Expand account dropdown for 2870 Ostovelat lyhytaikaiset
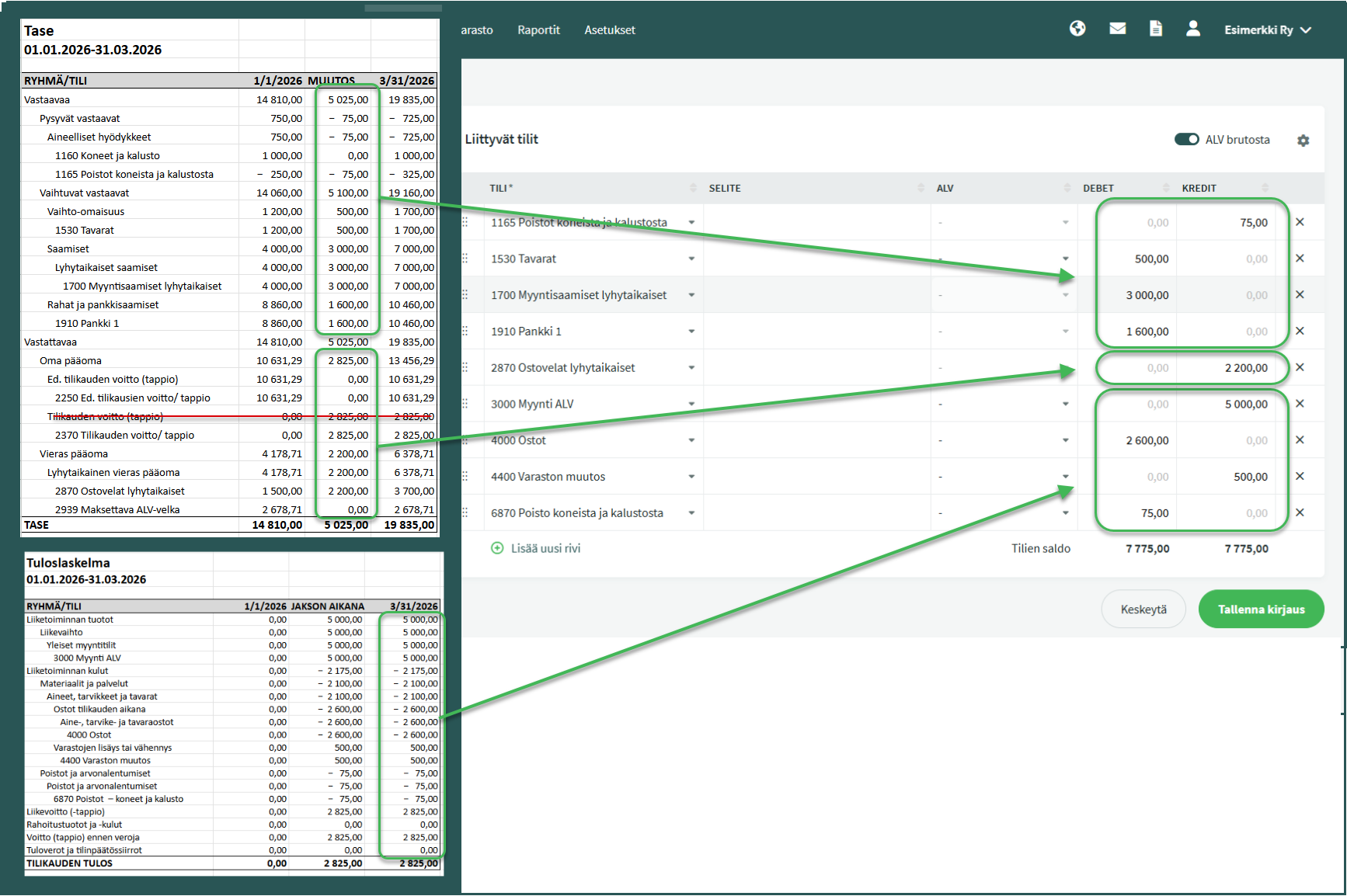1347x896 pixels. [691, 368]
